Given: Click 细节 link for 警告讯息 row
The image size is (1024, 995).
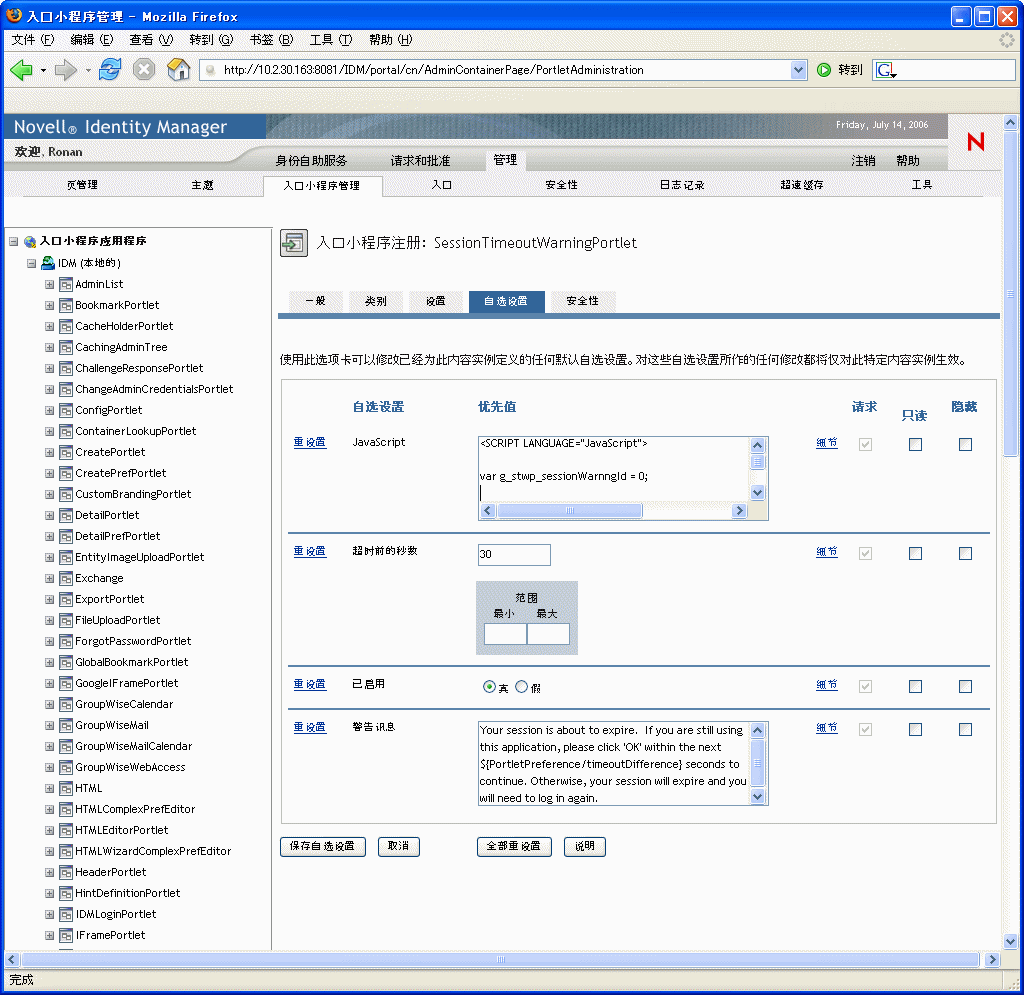Looking at the screenshot, I should (x=827, y=727).
